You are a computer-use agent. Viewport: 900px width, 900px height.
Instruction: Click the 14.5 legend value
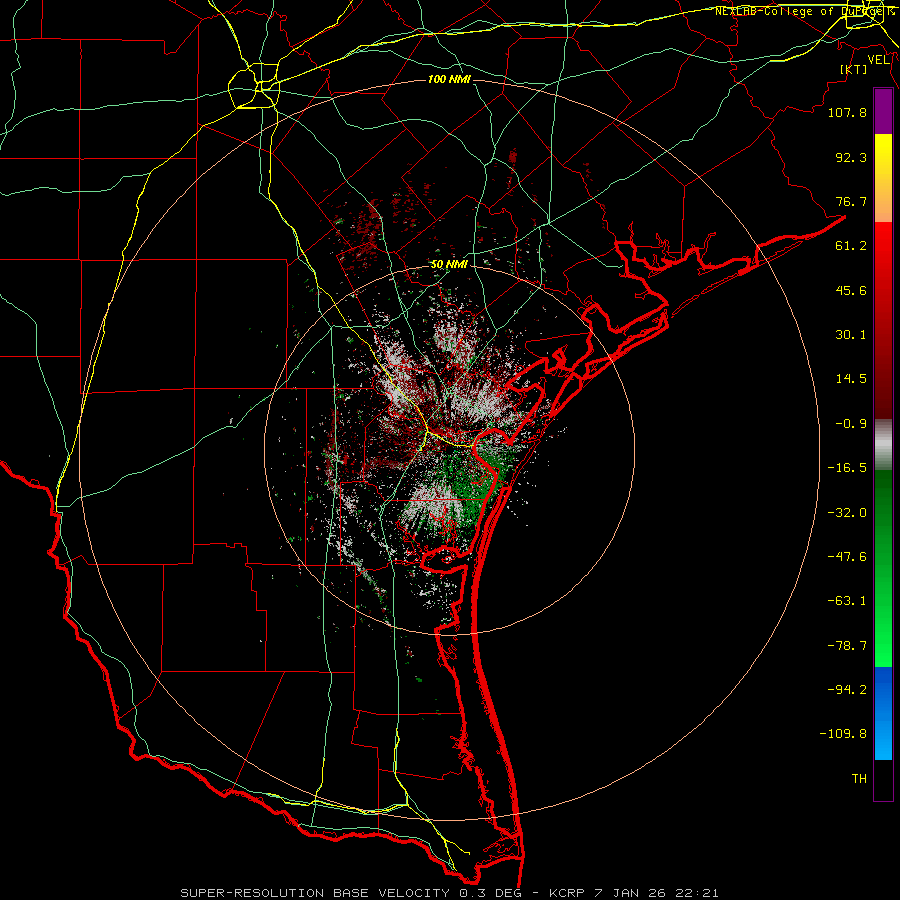click(x=851, y=379)
